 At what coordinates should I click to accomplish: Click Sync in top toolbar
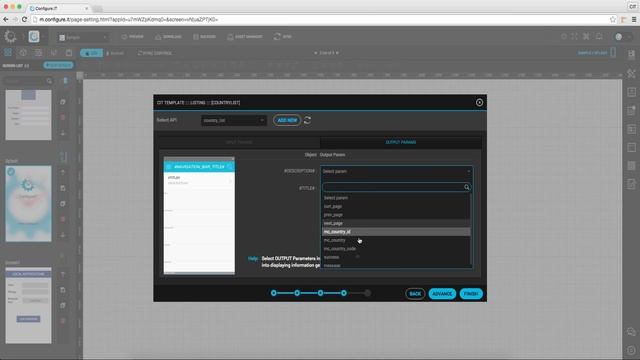tap(283, 37)
